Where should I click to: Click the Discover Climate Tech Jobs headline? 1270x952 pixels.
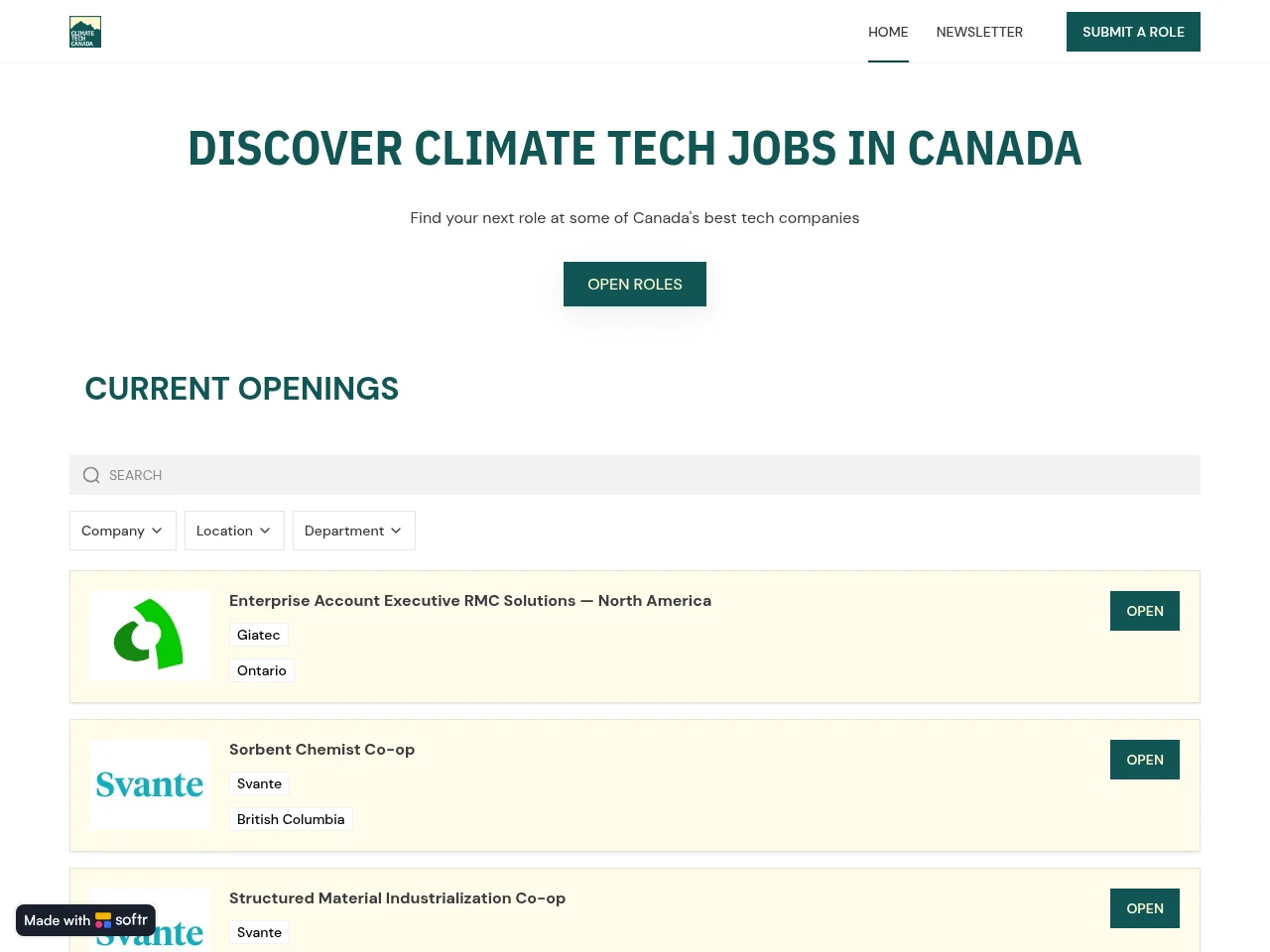coord(635,149)
